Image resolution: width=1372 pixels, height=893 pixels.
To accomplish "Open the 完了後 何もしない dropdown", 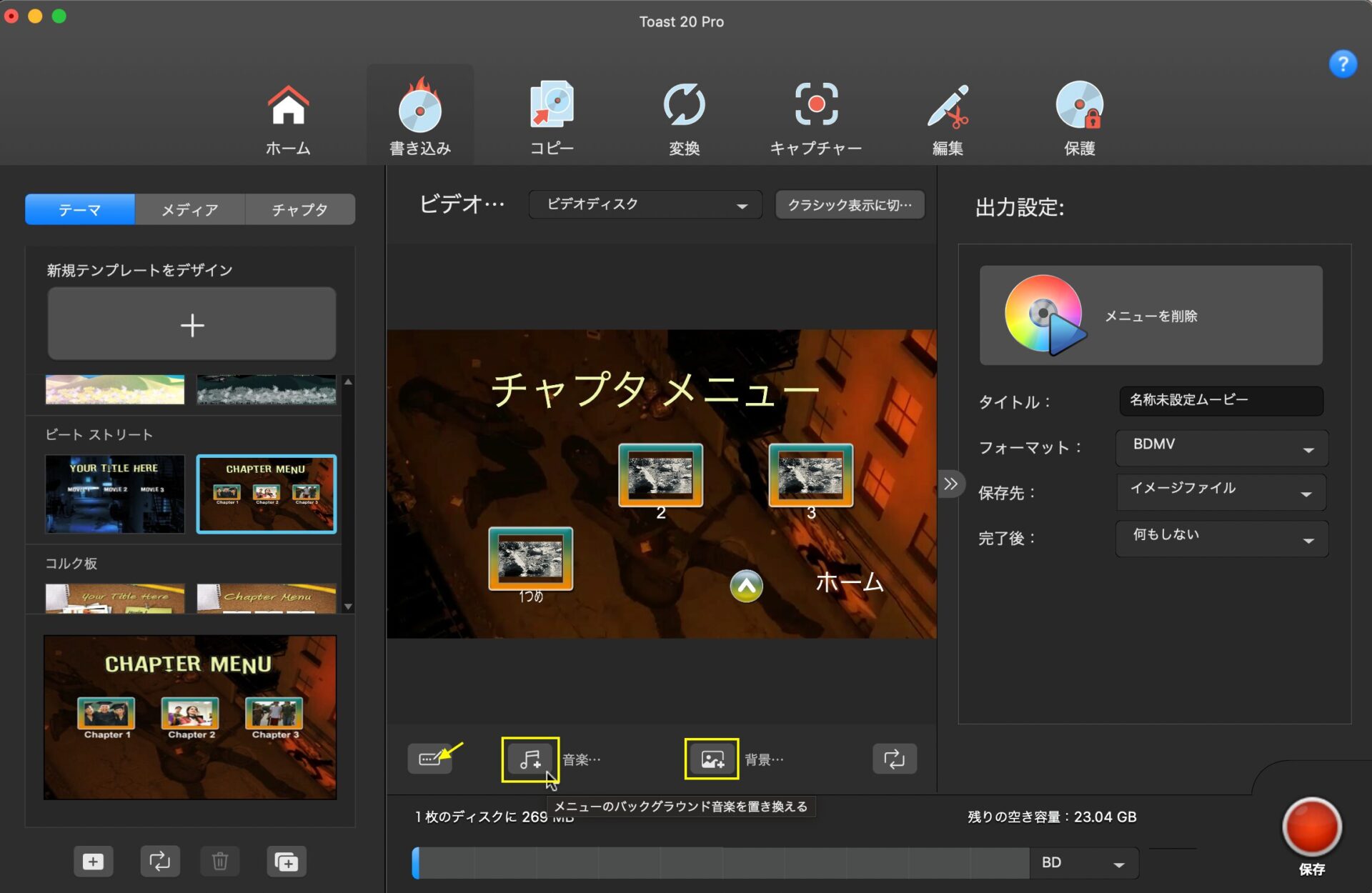I will pos(1222,538).
